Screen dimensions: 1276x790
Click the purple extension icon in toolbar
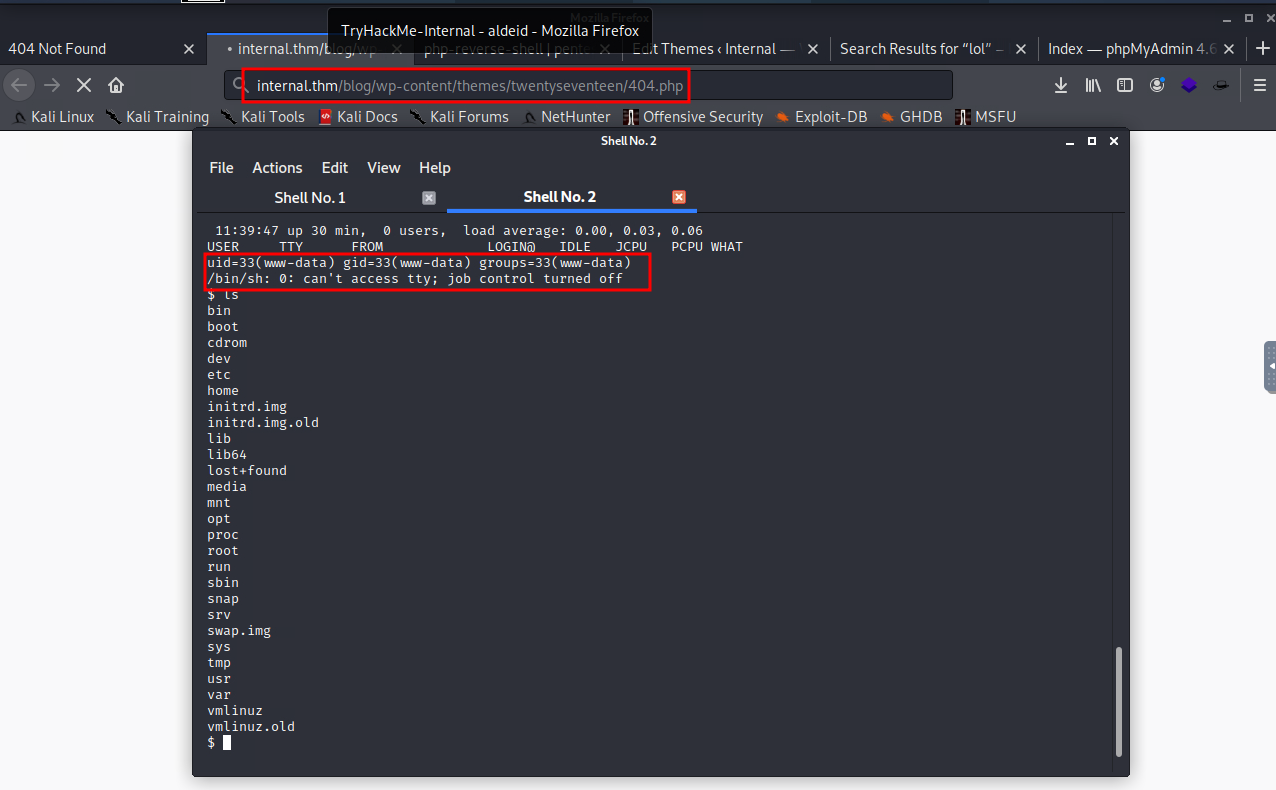[x=1189, y=86]
